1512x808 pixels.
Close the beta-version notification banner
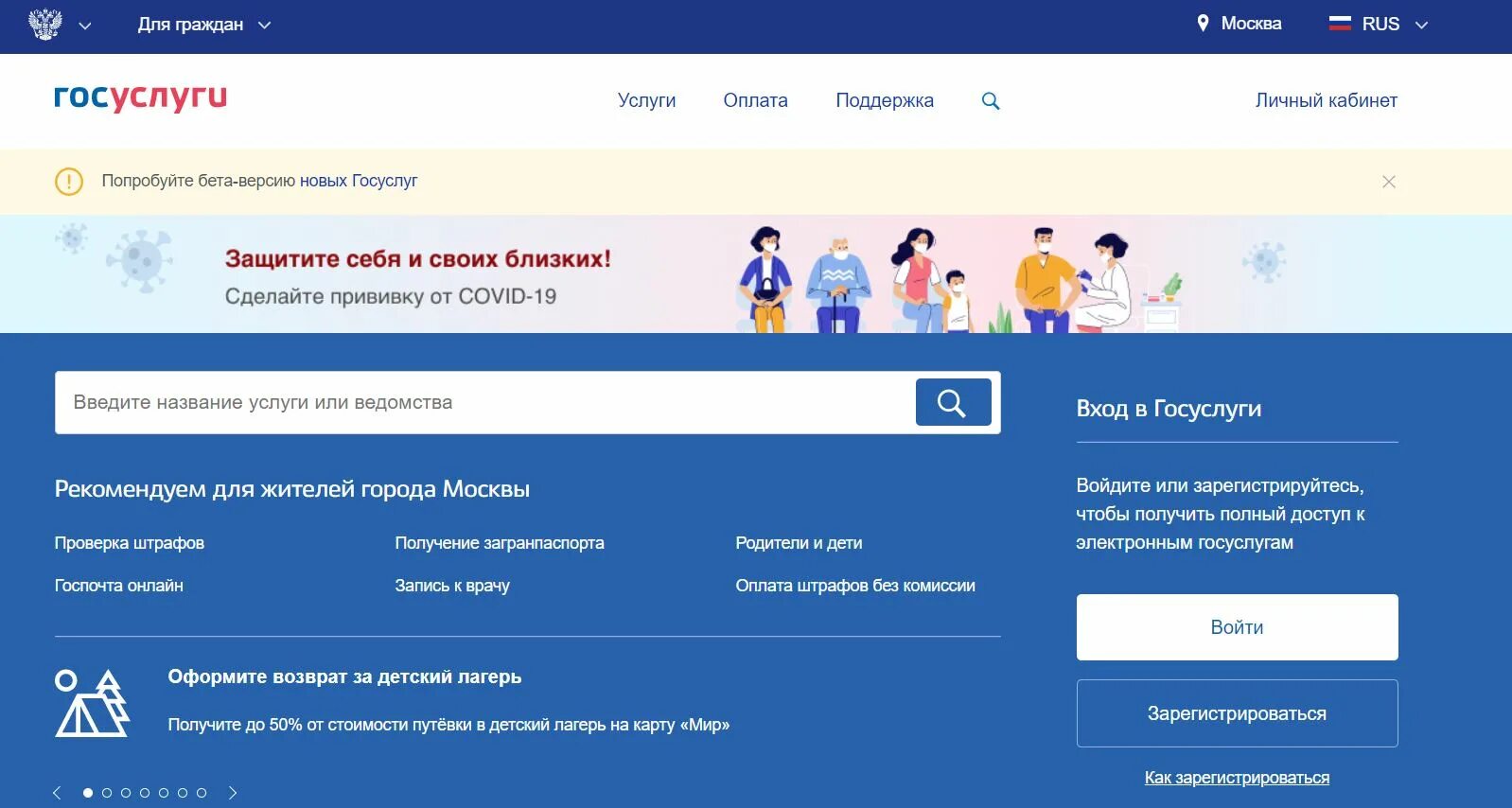(x=1388, y=182)
